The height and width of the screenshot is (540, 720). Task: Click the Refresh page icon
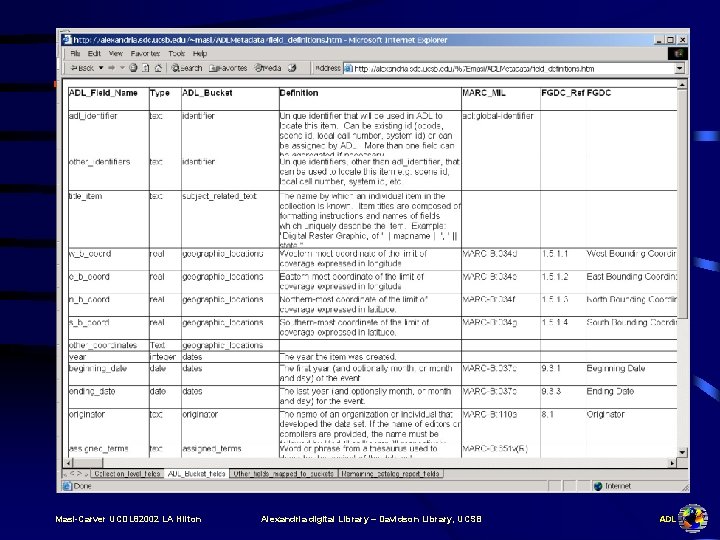click(x=146, y=68)
